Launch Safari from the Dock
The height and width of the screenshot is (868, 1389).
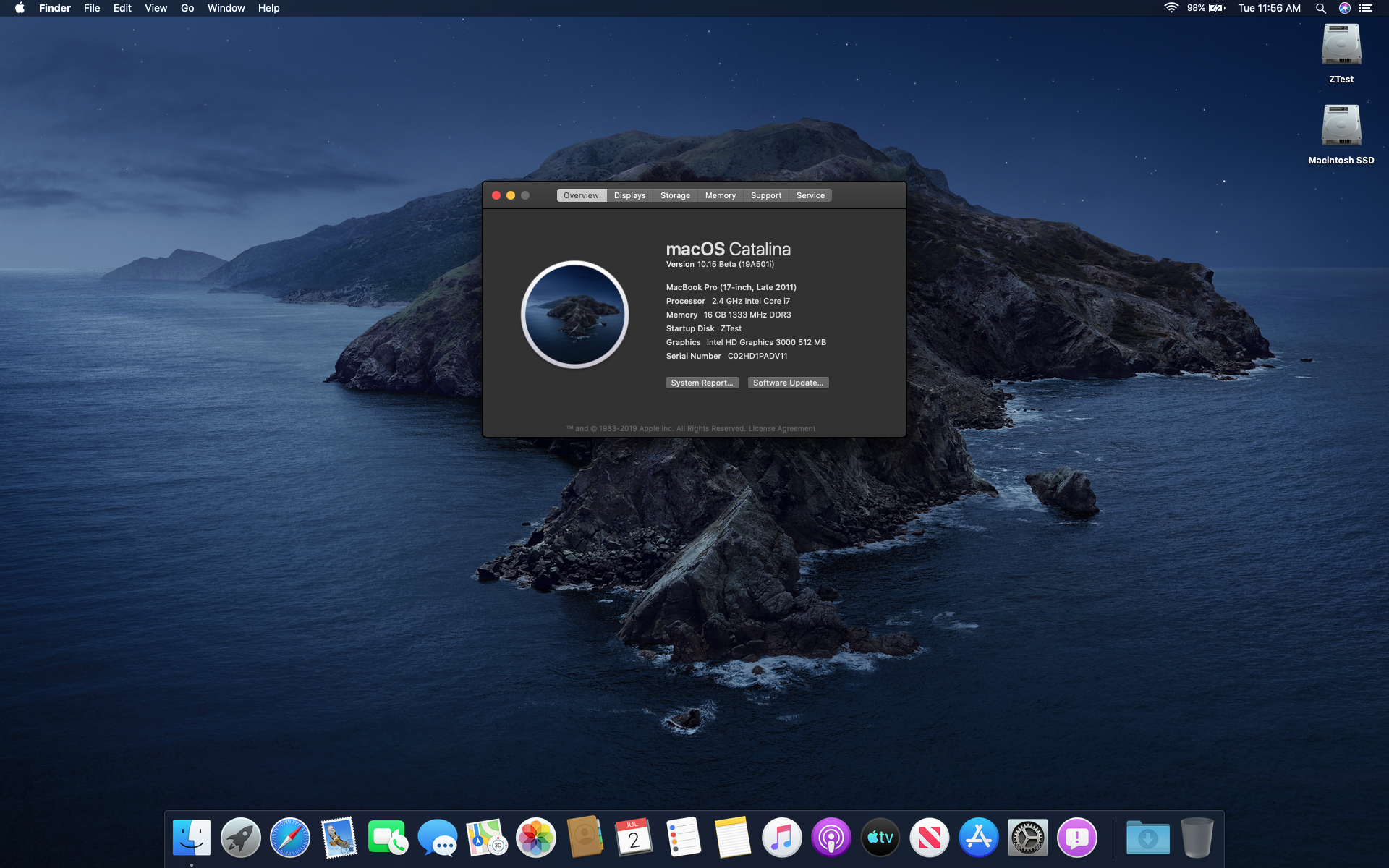[x=289, y=838]
